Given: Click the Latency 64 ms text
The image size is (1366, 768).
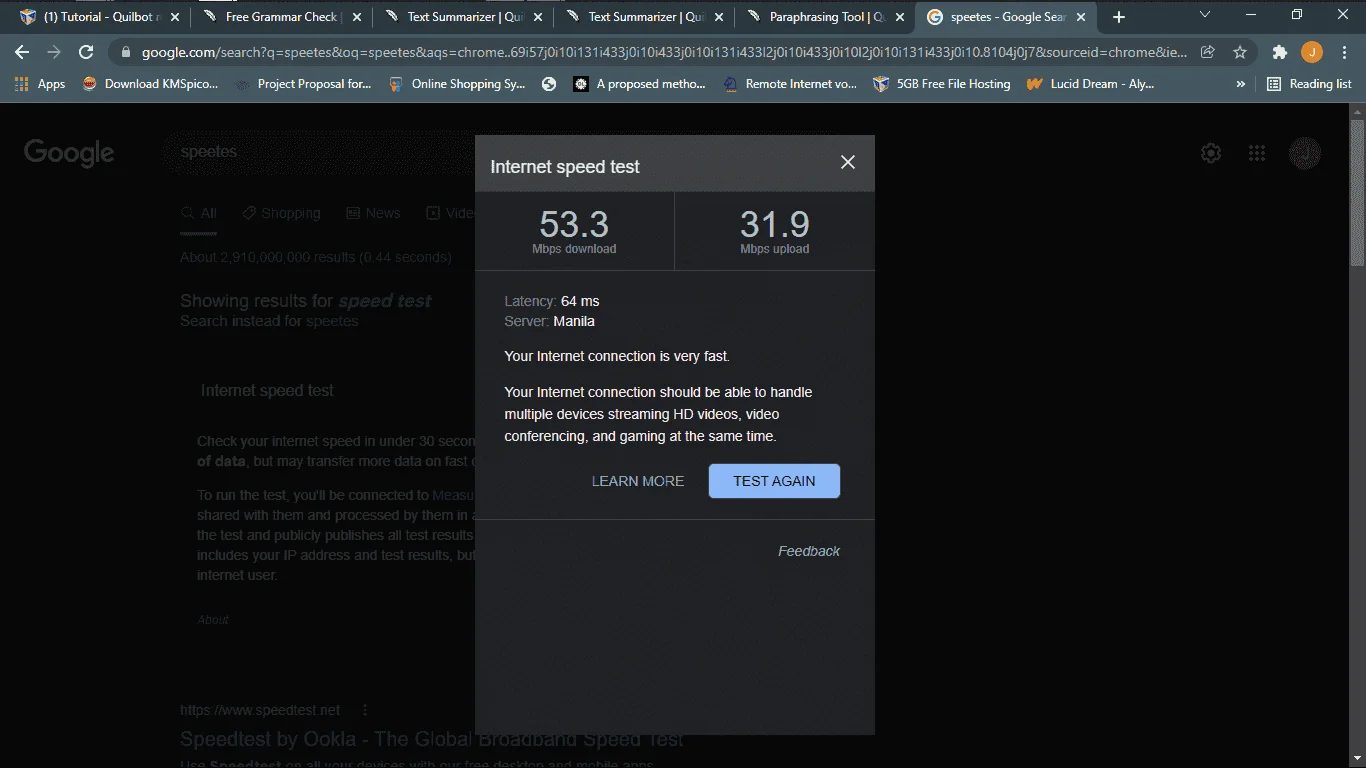Looking at the screenshot, I should (552, 301).
